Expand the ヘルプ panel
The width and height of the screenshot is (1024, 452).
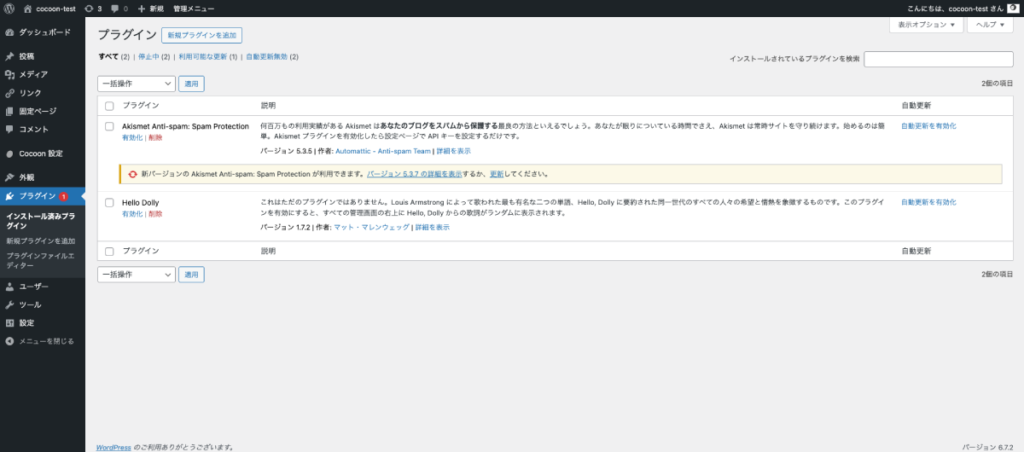pyautogui.click(x=990, y=25)
